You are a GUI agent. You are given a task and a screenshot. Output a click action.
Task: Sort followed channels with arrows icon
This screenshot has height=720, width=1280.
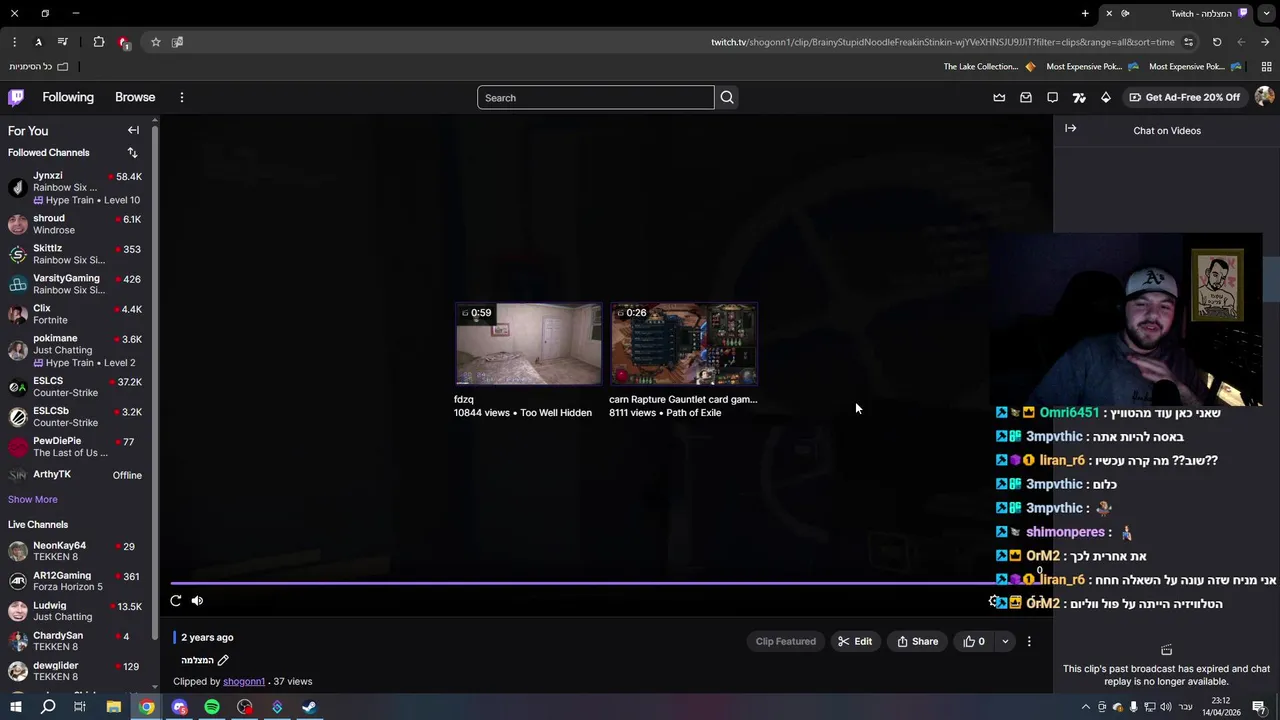pos(132,152)
